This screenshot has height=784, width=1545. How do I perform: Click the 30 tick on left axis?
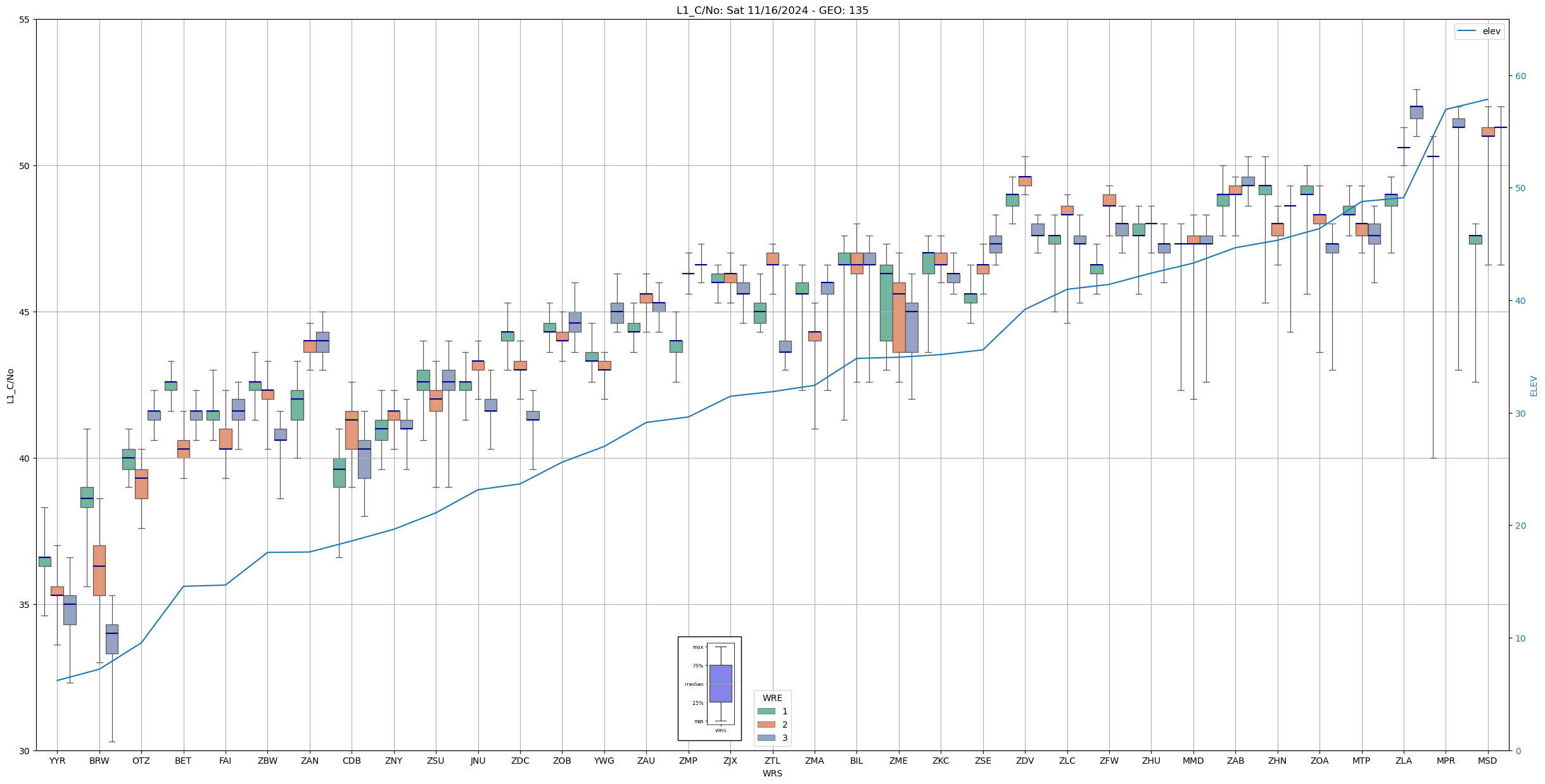pyautogui.click(x=25, y=751)
